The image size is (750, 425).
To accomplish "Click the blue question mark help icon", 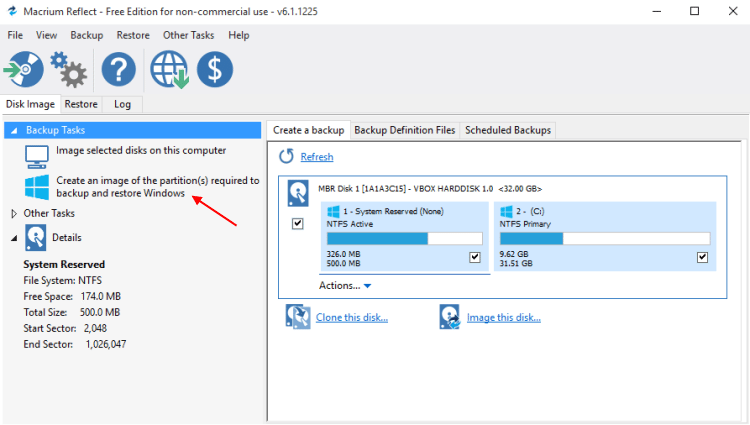I will [x=119, y=69].
